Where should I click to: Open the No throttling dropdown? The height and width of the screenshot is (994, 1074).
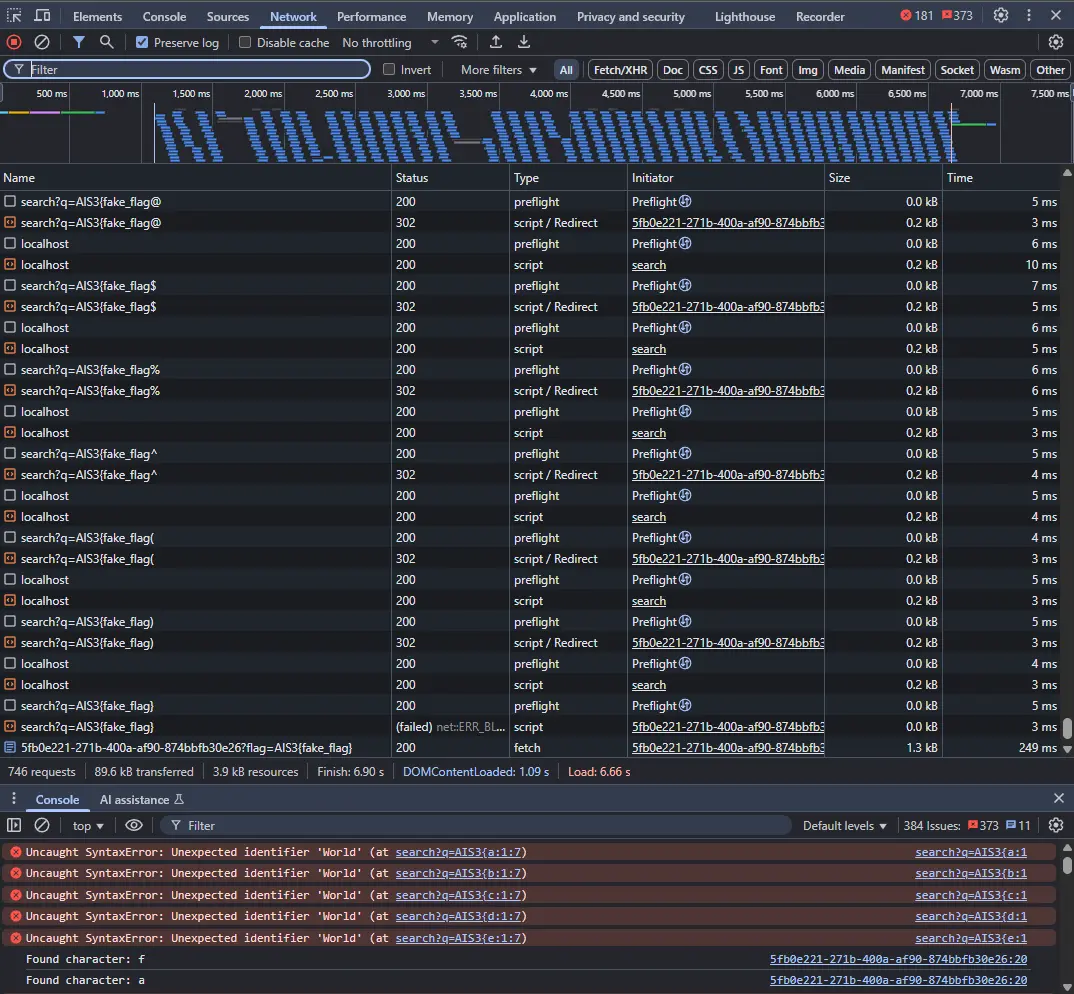coord(390,42)
